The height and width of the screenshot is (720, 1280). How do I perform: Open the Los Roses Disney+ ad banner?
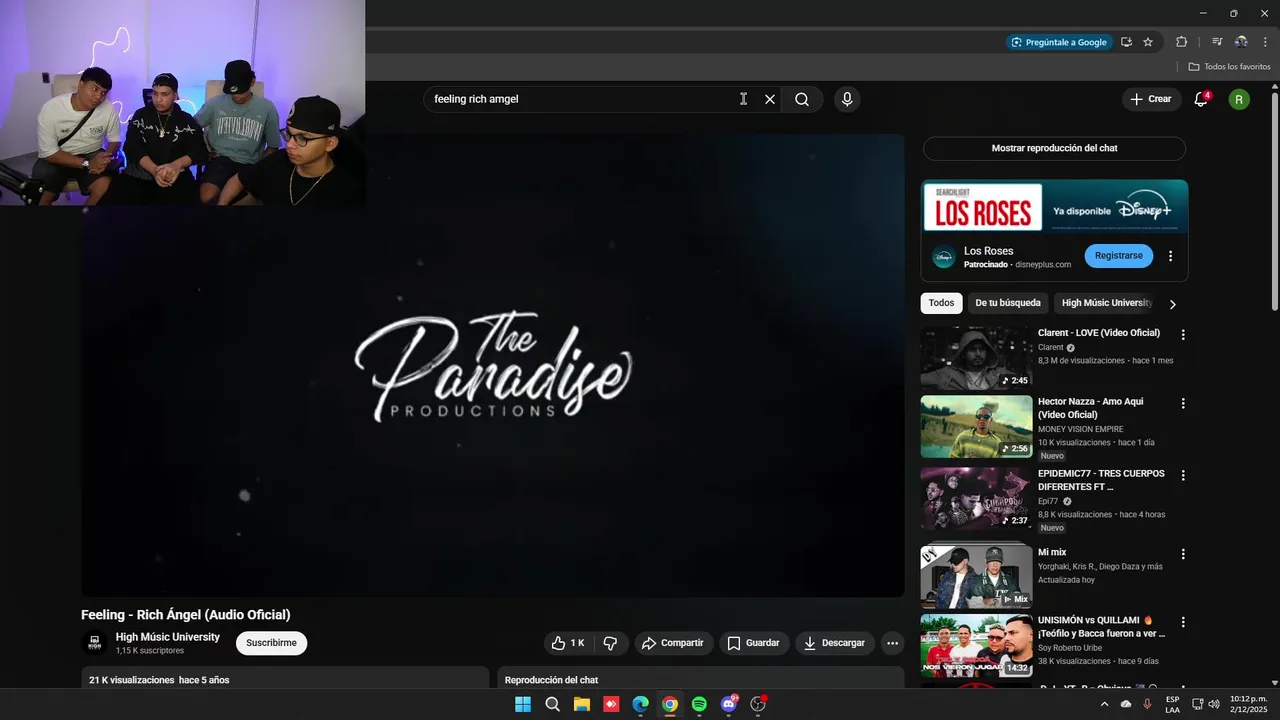[x=1054, y=206]
